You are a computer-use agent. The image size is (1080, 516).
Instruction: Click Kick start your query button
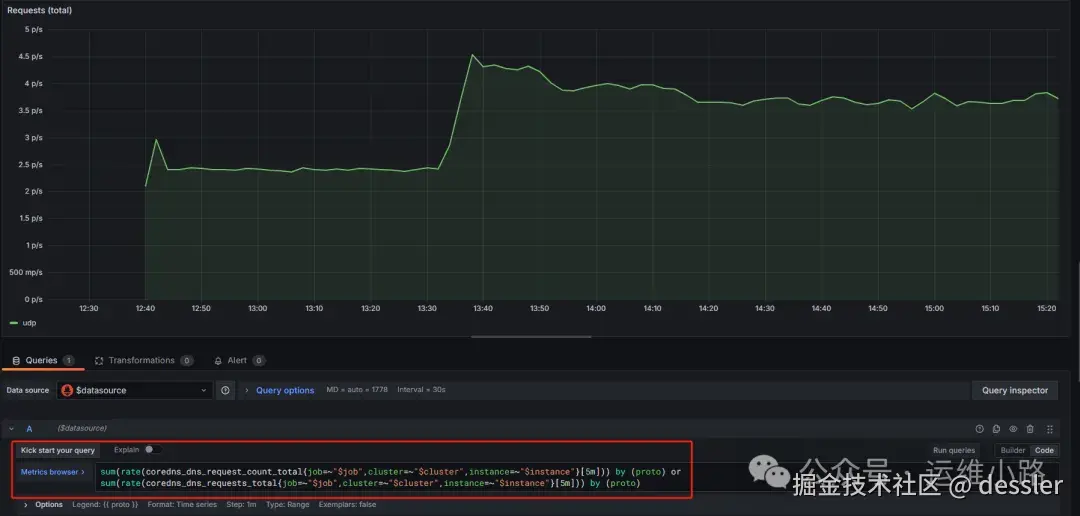(x=58, y=450)
